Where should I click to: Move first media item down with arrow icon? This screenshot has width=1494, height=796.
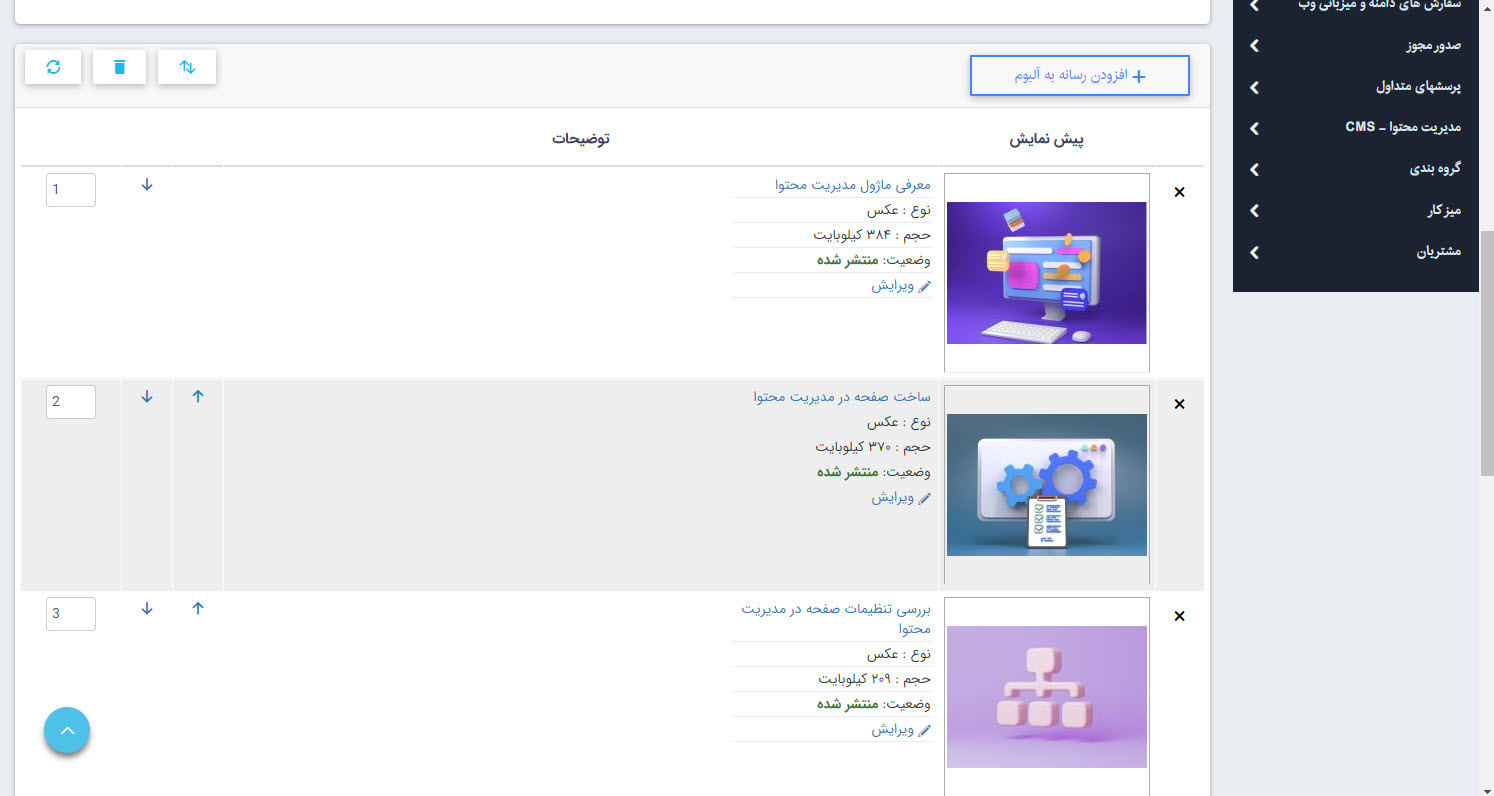pyautogui.click(x=146, y=186)
